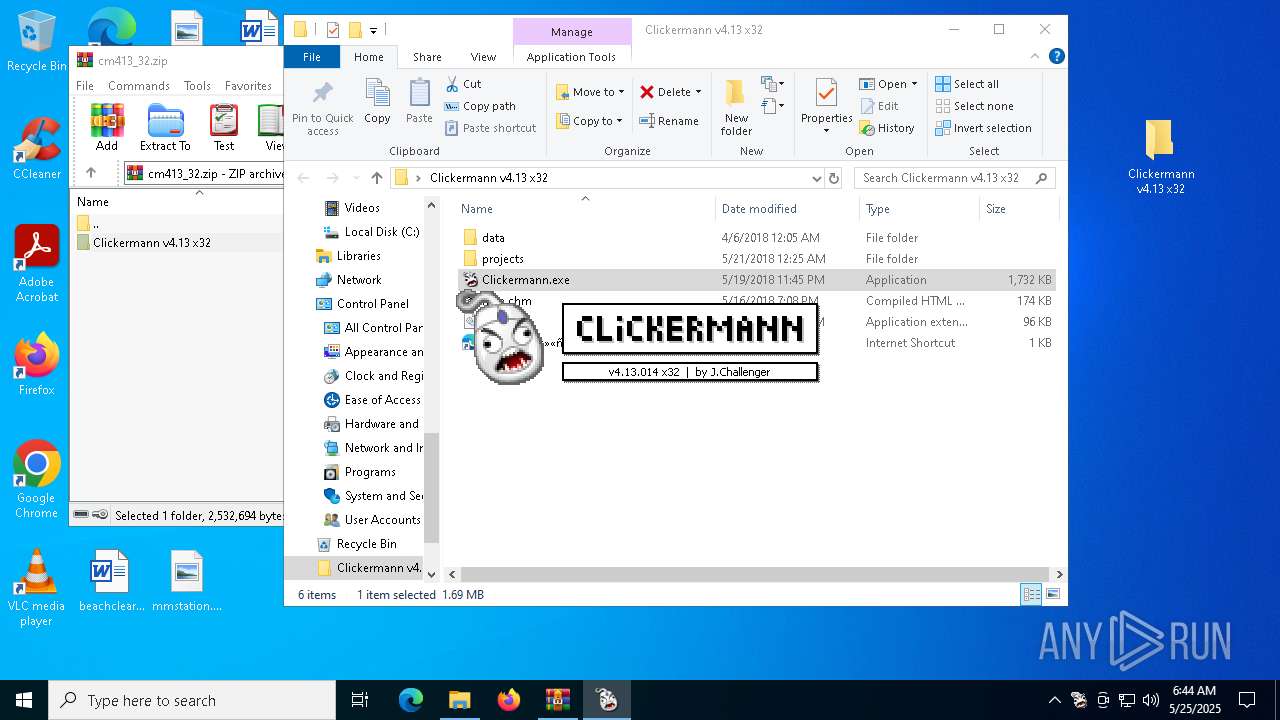This screenshot has width=1280, height=720.
Task: Open the File tab in Explorer
Action: coord(312,57)
